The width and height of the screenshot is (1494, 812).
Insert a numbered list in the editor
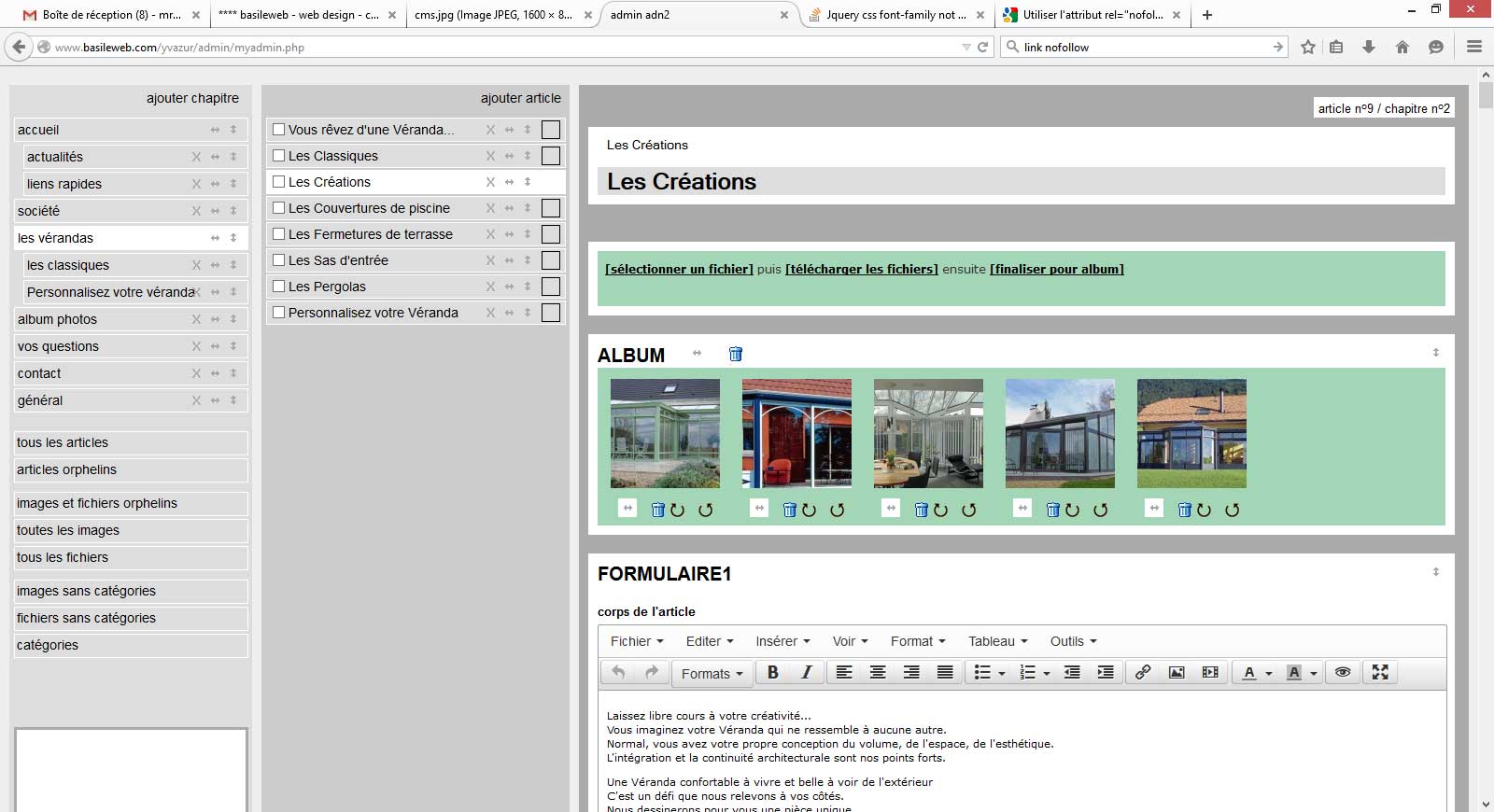coord(1027,672)
